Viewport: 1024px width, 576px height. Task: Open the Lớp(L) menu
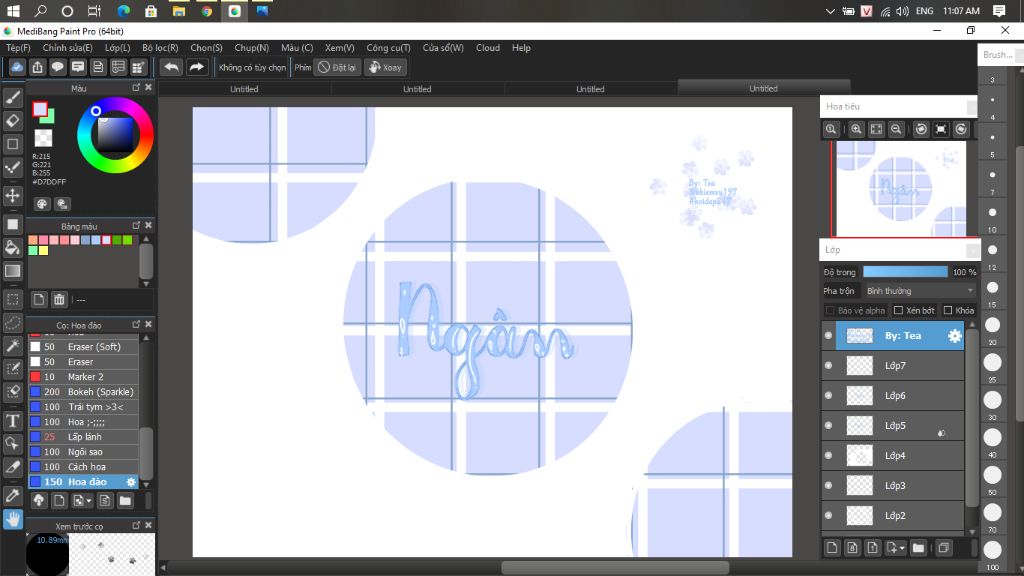coord(118,48)
